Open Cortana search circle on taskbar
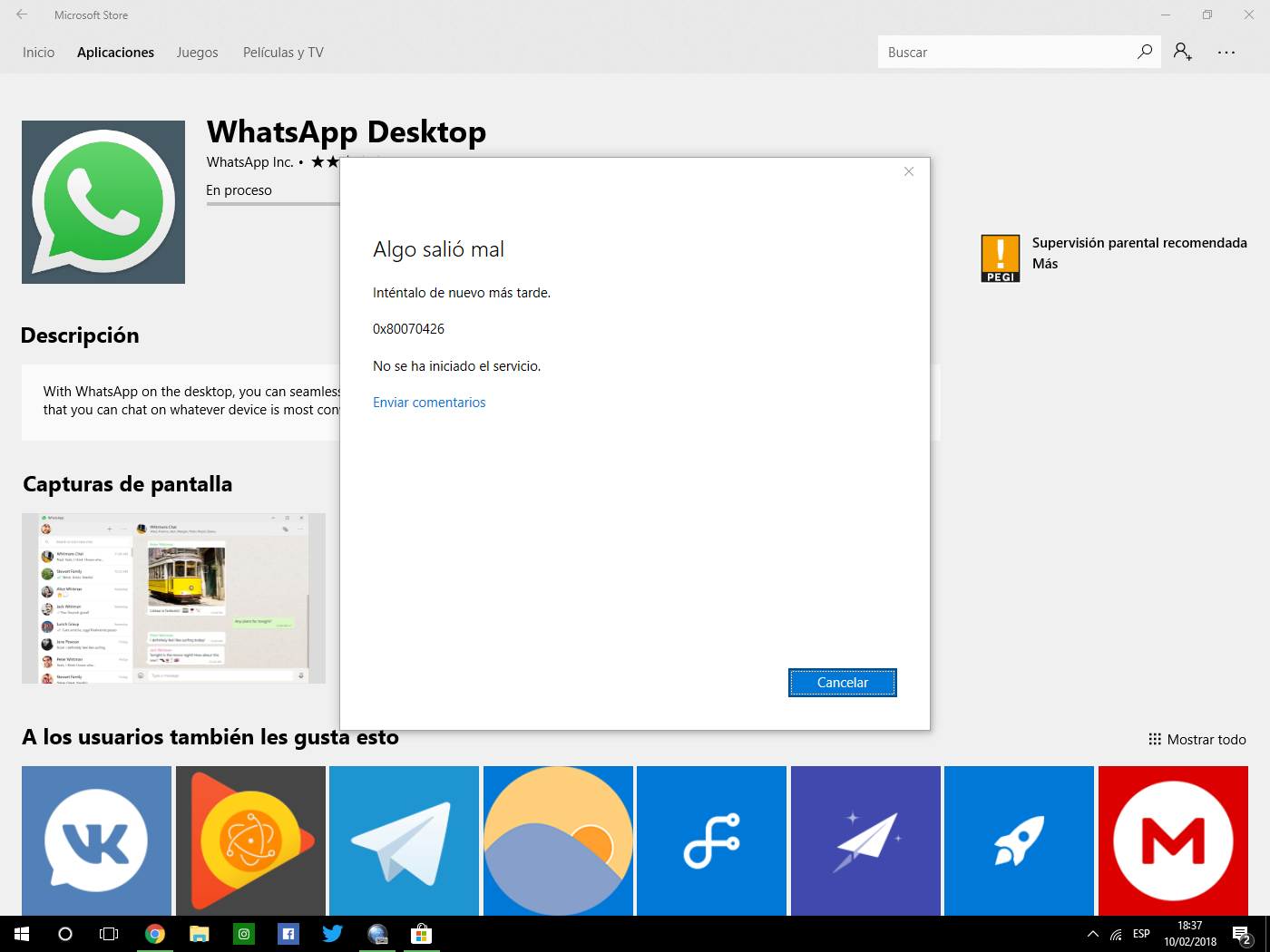 pos(65,934)
